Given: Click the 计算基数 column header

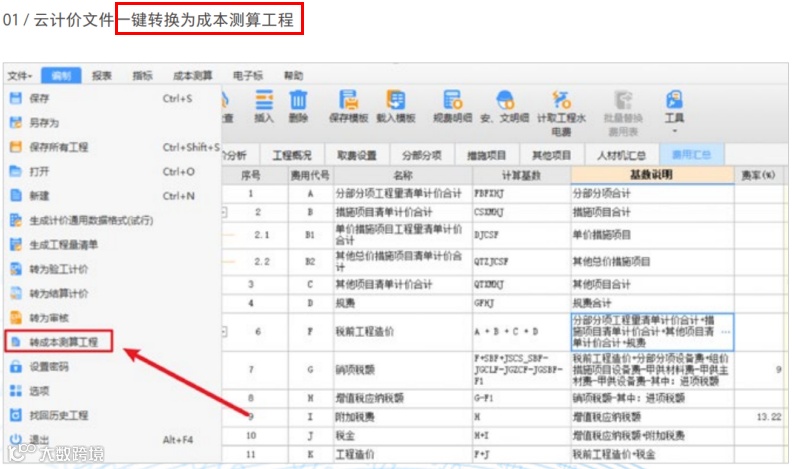Looking at the screenshot, I should click(521, 175).
